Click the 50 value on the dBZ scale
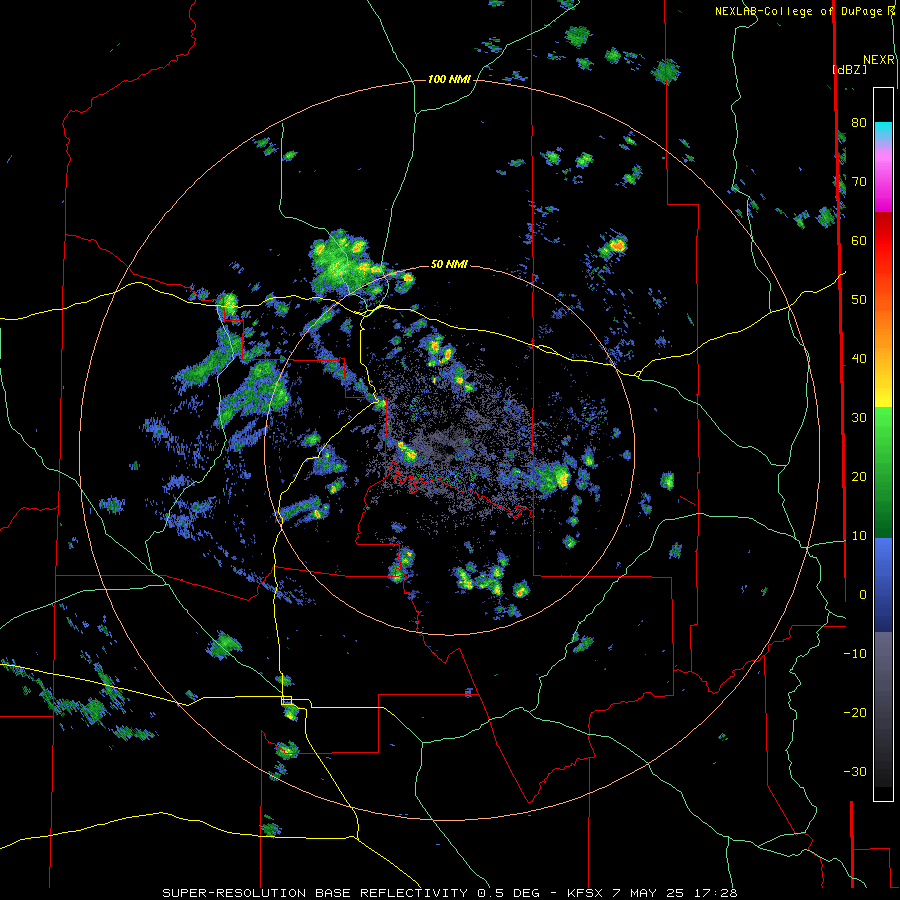 [x=859, y=300]
